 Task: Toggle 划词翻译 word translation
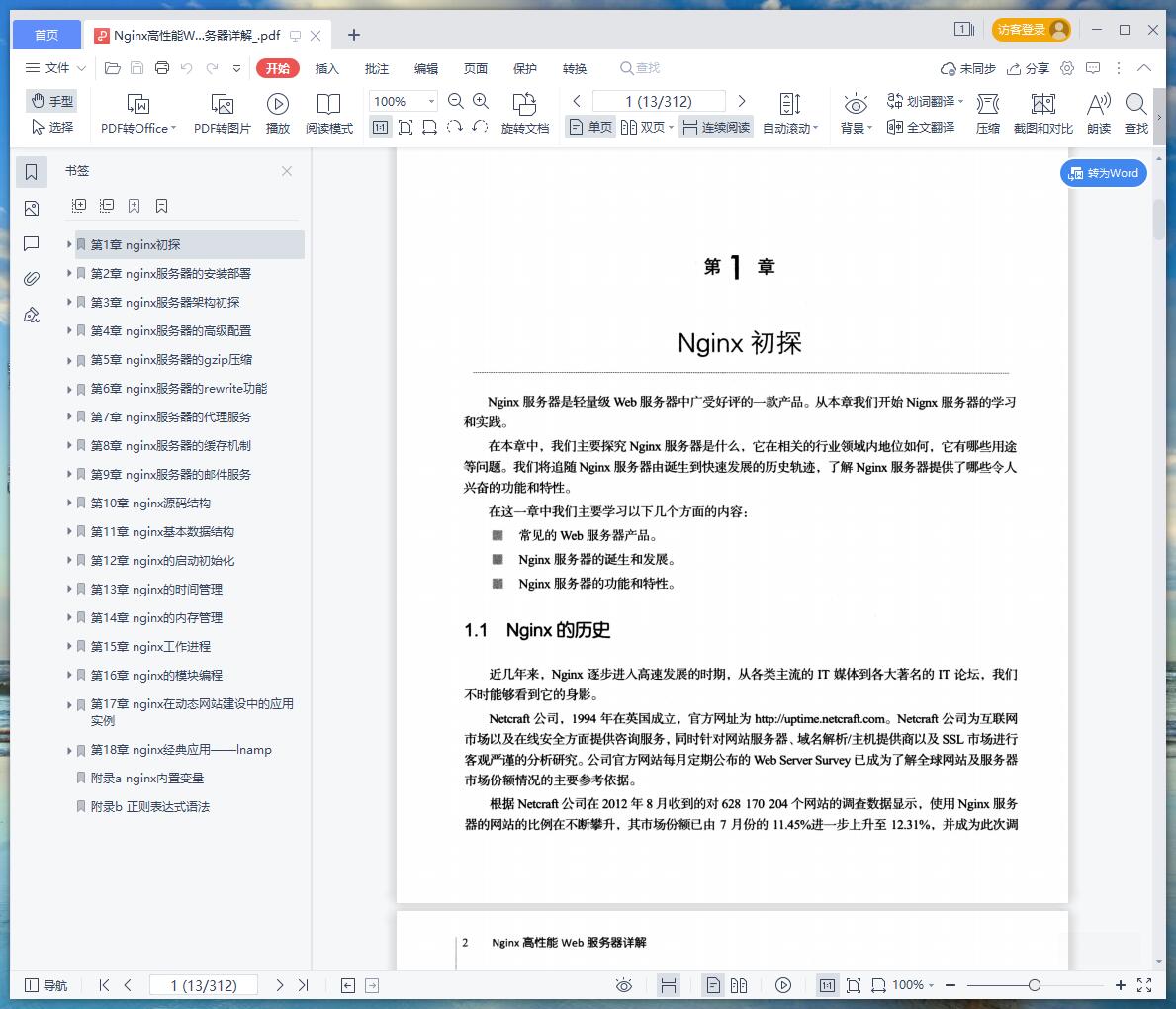coord(925,101)
